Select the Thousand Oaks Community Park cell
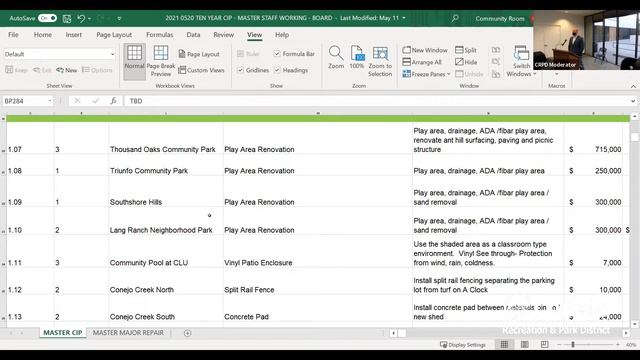Viewport: 640px width, 360px height. tap(166, 139)
